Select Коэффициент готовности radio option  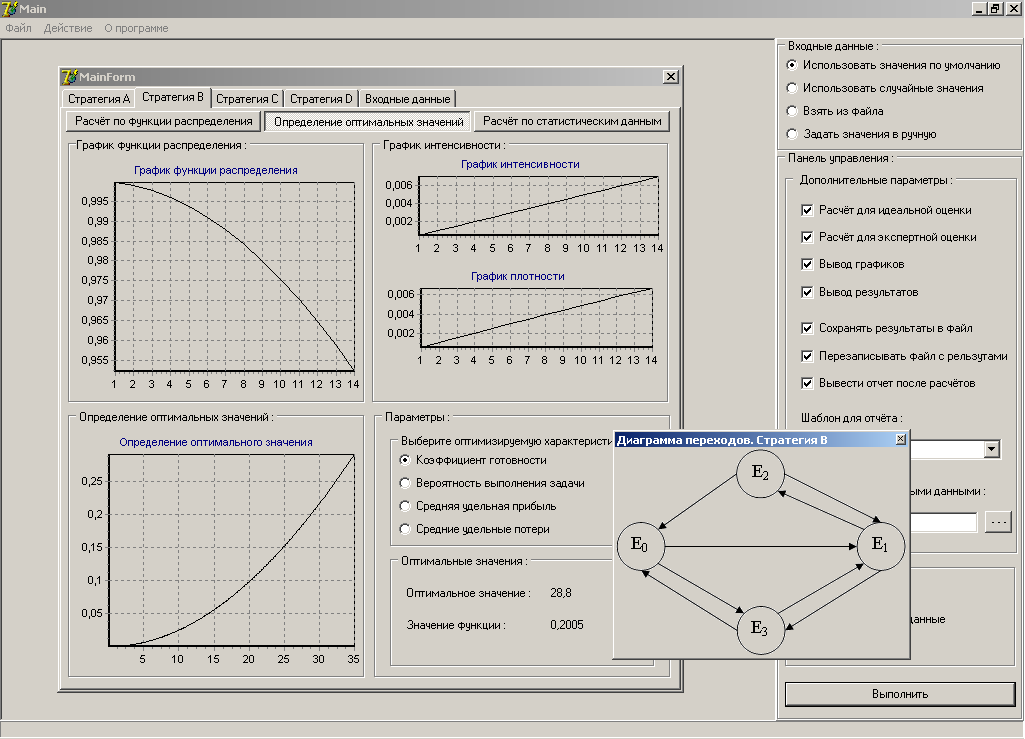pyautogui.click(x=473, y=460)
